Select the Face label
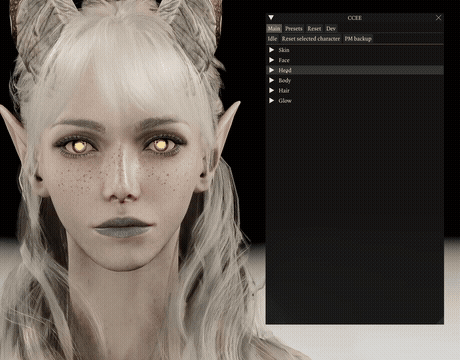 [284, 60]
